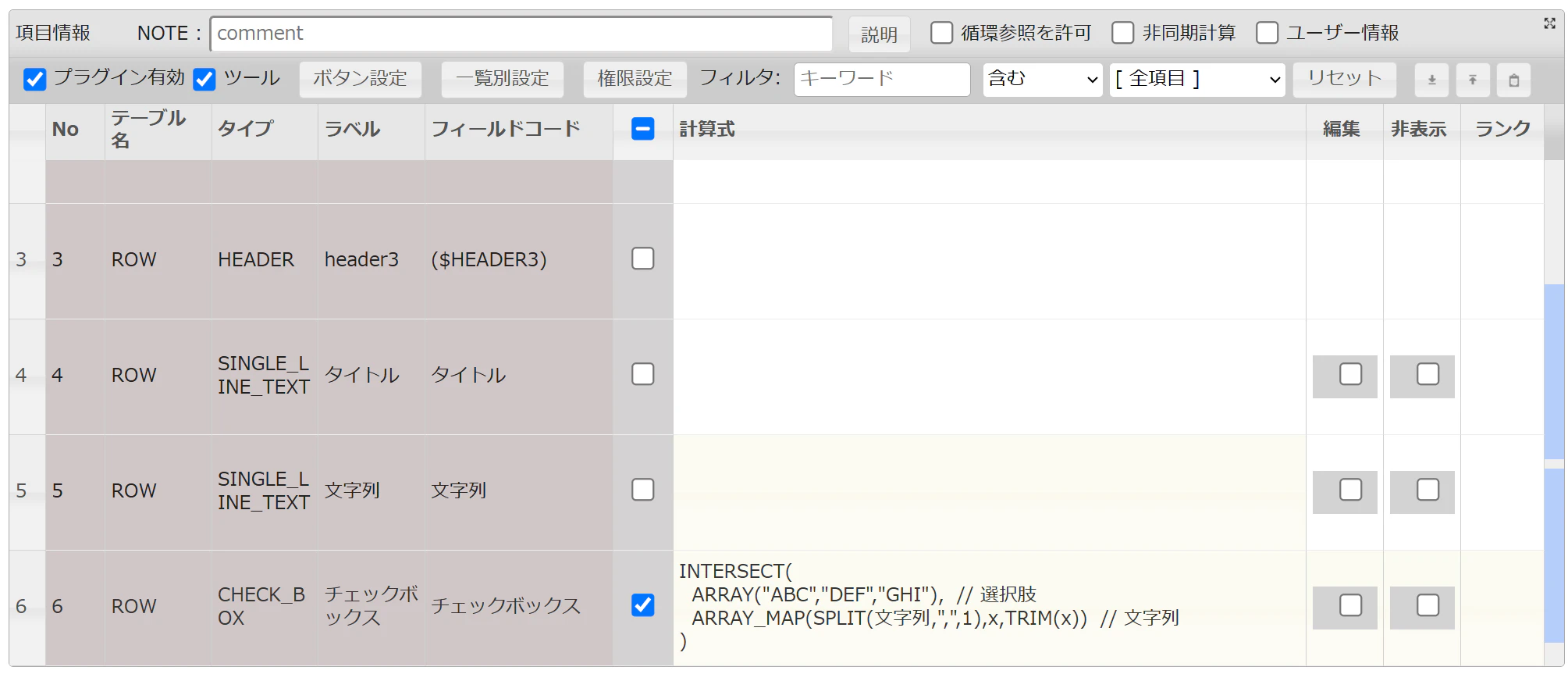
Task: Toggle the select-all checkbox in header
Action: coord(642,129)
